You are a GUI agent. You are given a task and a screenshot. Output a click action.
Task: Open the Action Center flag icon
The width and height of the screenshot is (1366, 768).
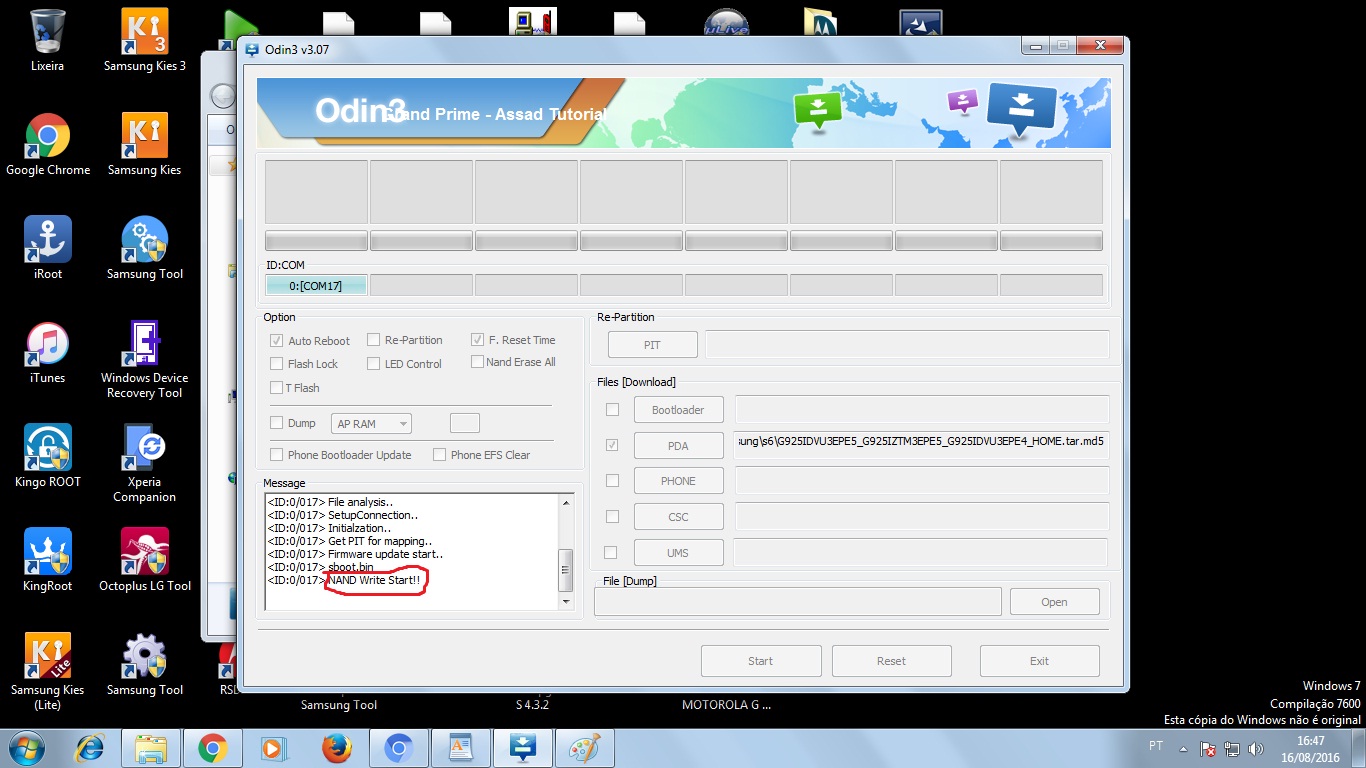point(1208,748)
